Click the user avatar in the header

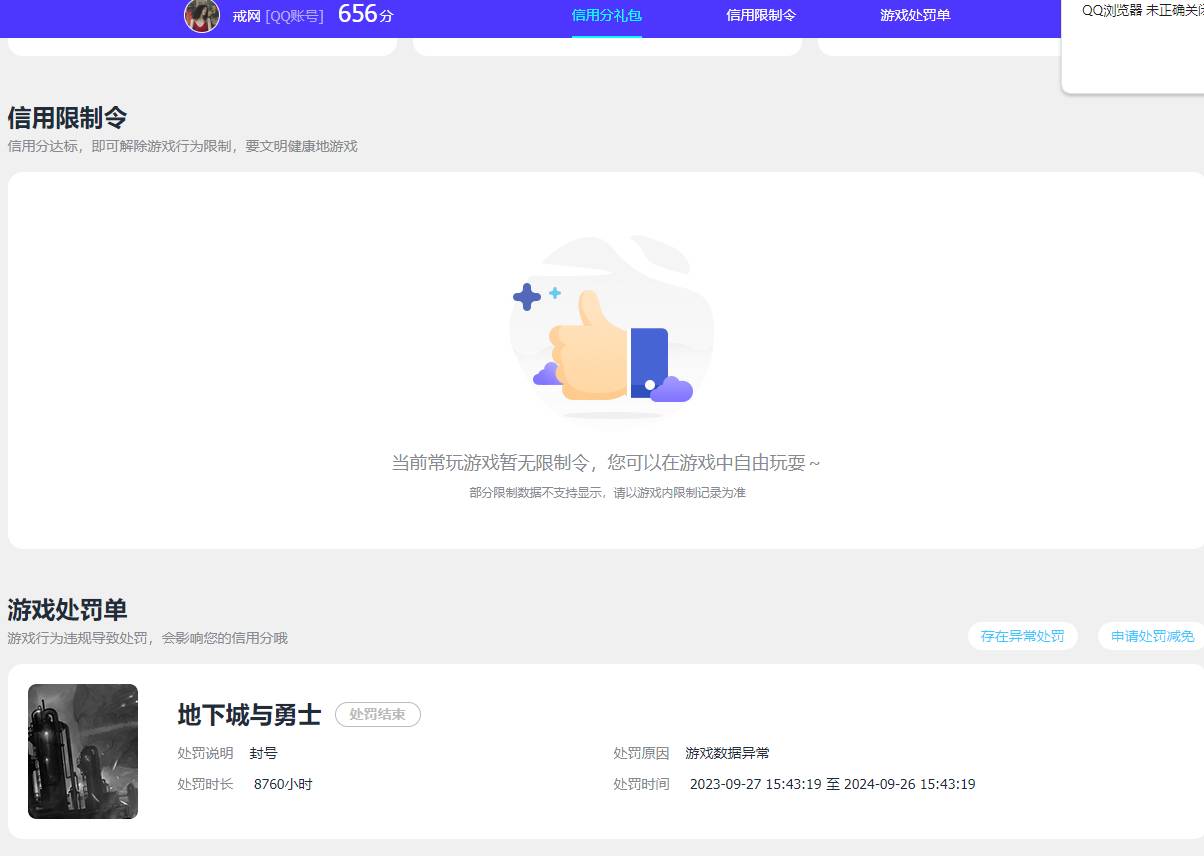(201, 17)
